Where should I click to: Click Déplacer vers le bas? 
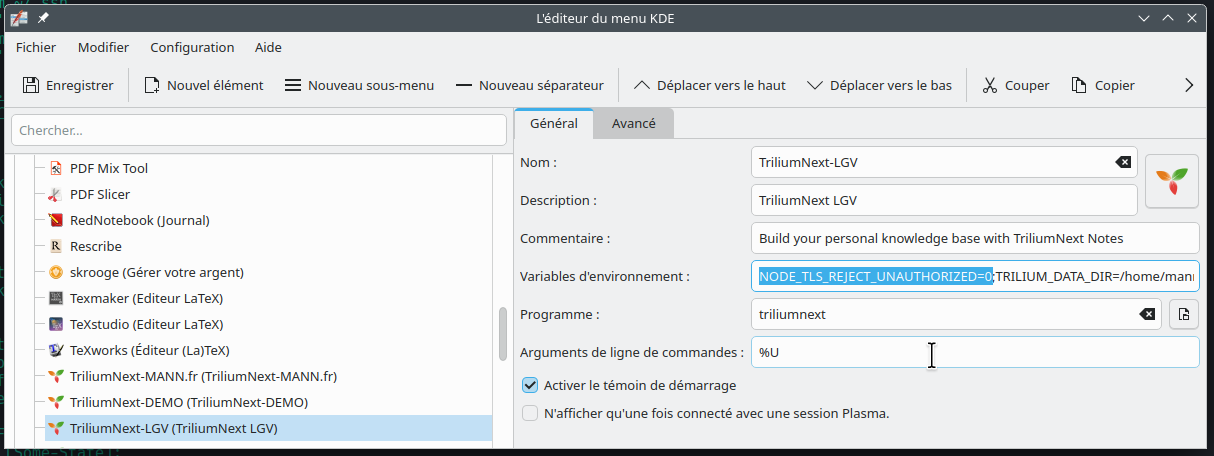click(x=880, y=85)
